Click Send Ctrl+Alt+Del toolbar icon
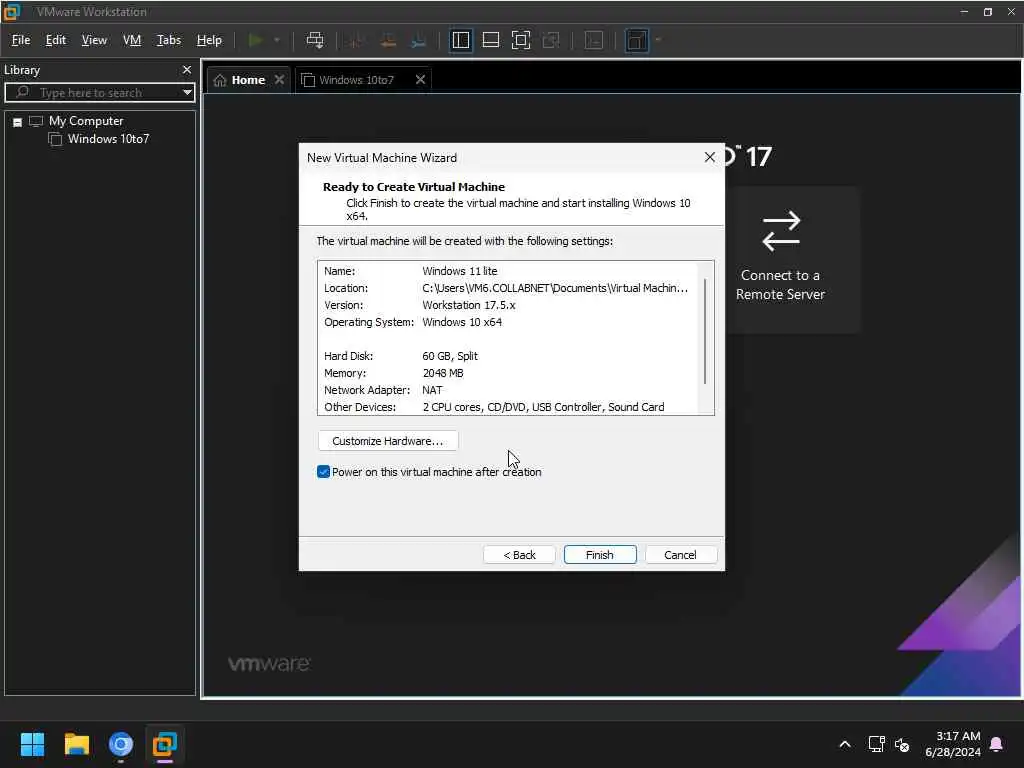The image size is (1024, 768). click(x=315, y=40)
